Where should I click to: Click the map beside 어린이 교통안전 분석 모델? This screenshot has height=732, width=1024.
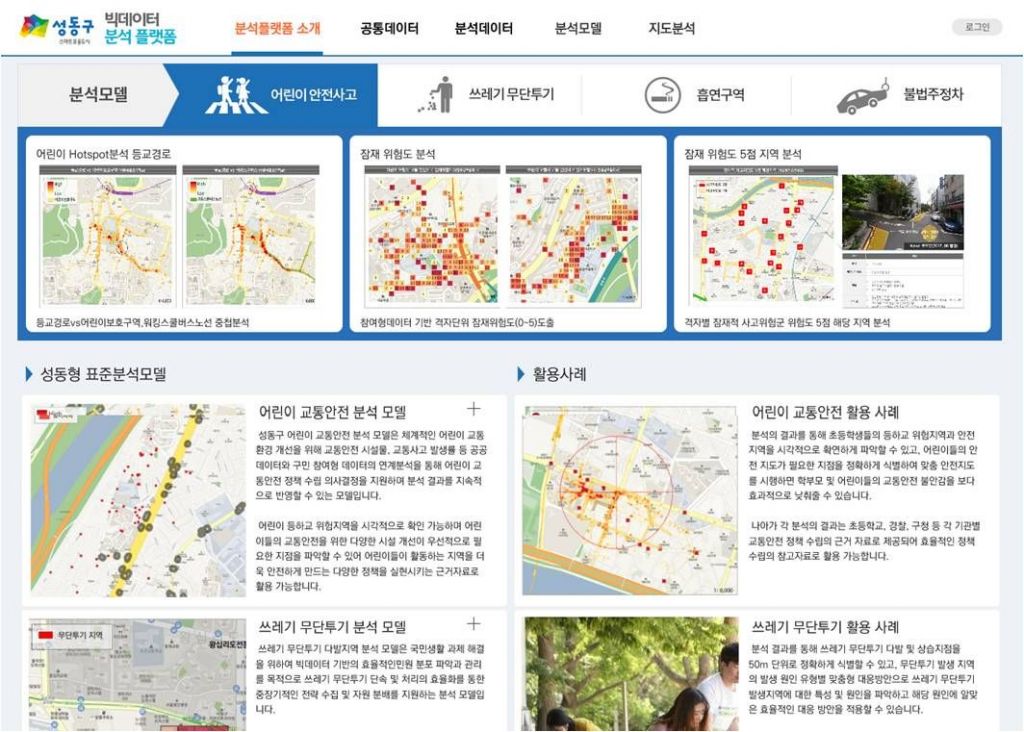coord(138,500)
